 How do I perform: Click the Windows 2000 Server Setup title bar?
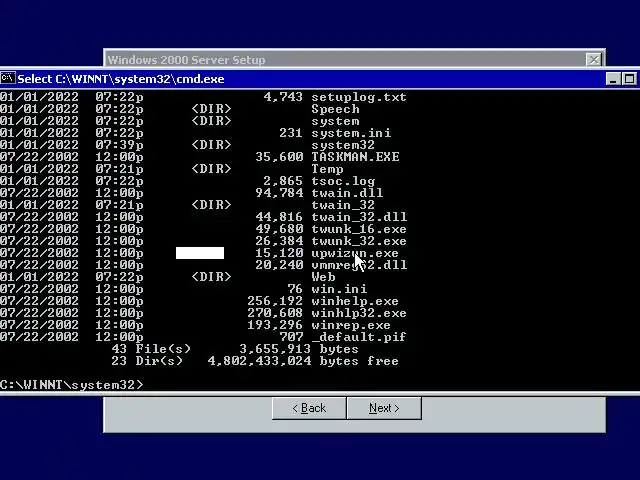pos(354,60)
